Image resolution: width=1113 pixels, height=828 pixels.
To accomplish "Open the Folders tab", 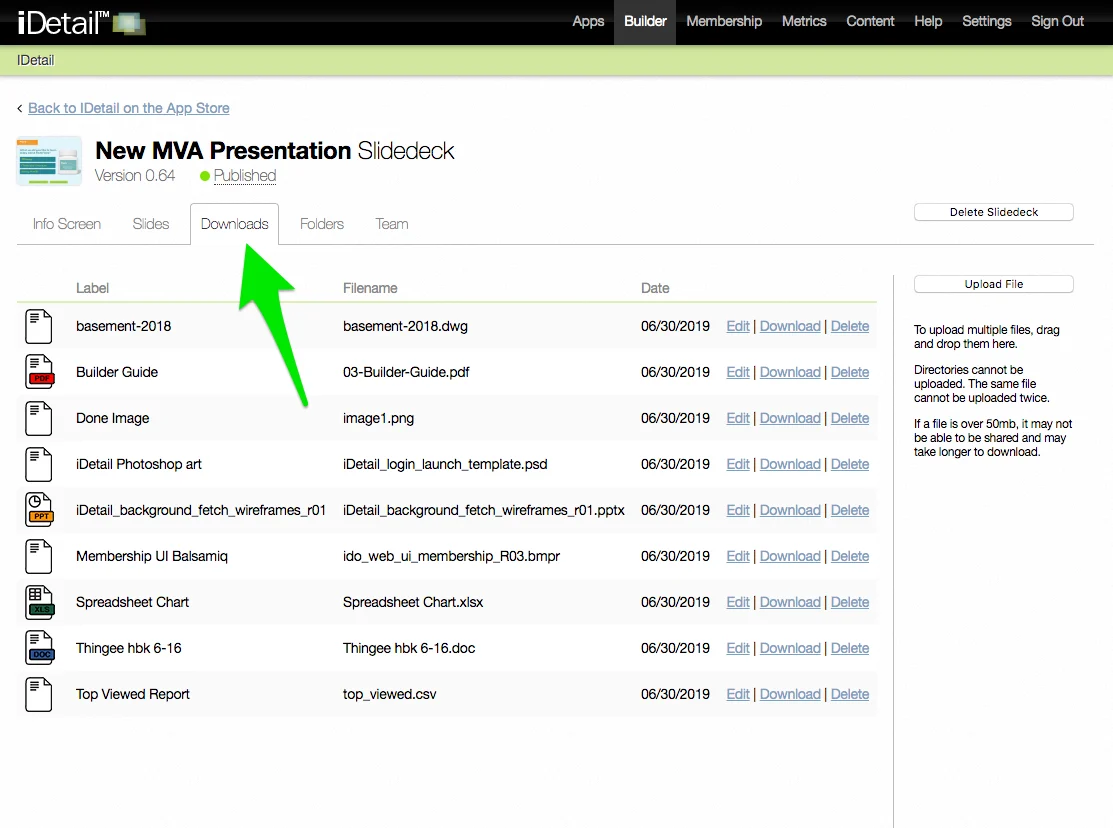I will click(322, 224).
